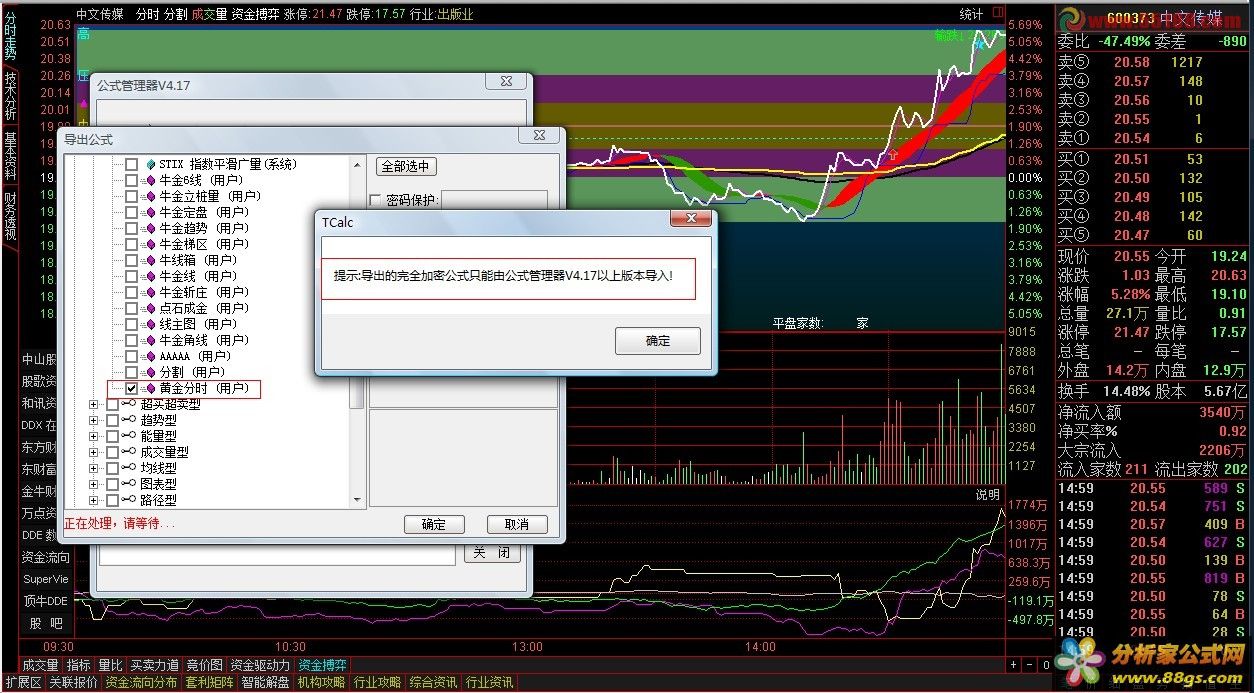Open the SuperVie item in left list

(x=46, y=579)
